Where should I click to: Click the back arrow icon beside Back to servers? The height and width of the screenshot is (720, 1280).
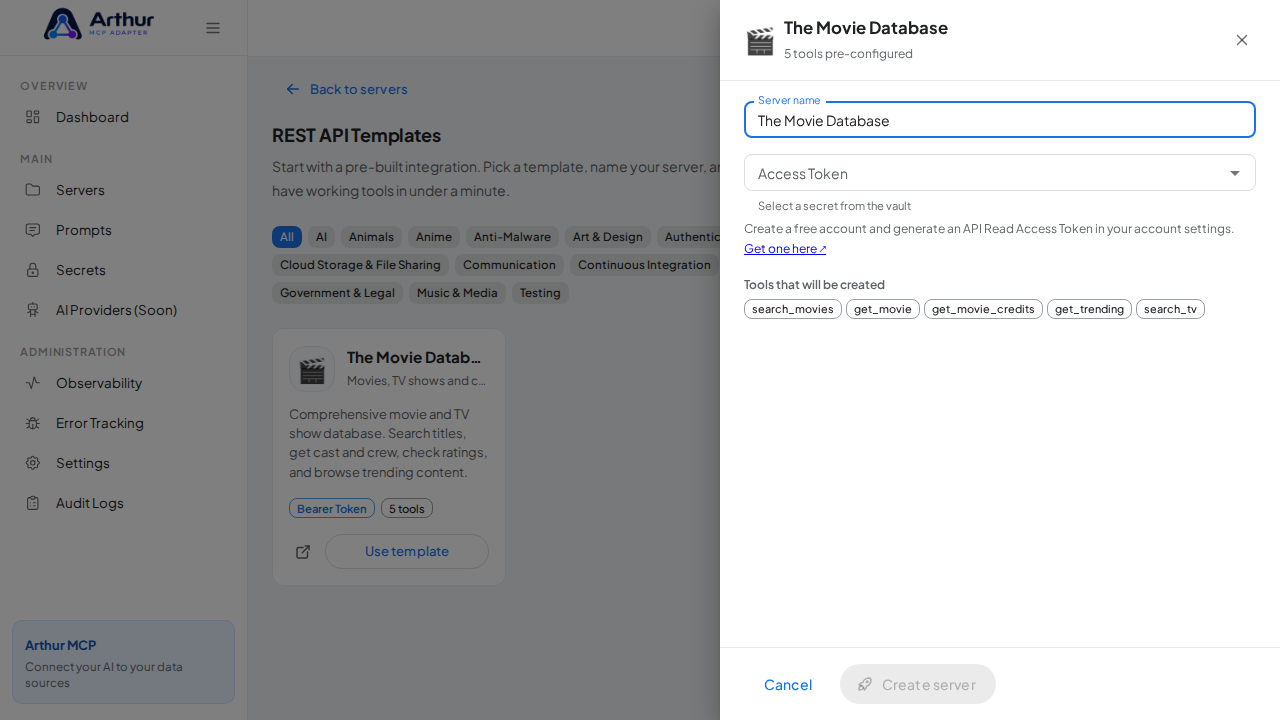[293, 89]
